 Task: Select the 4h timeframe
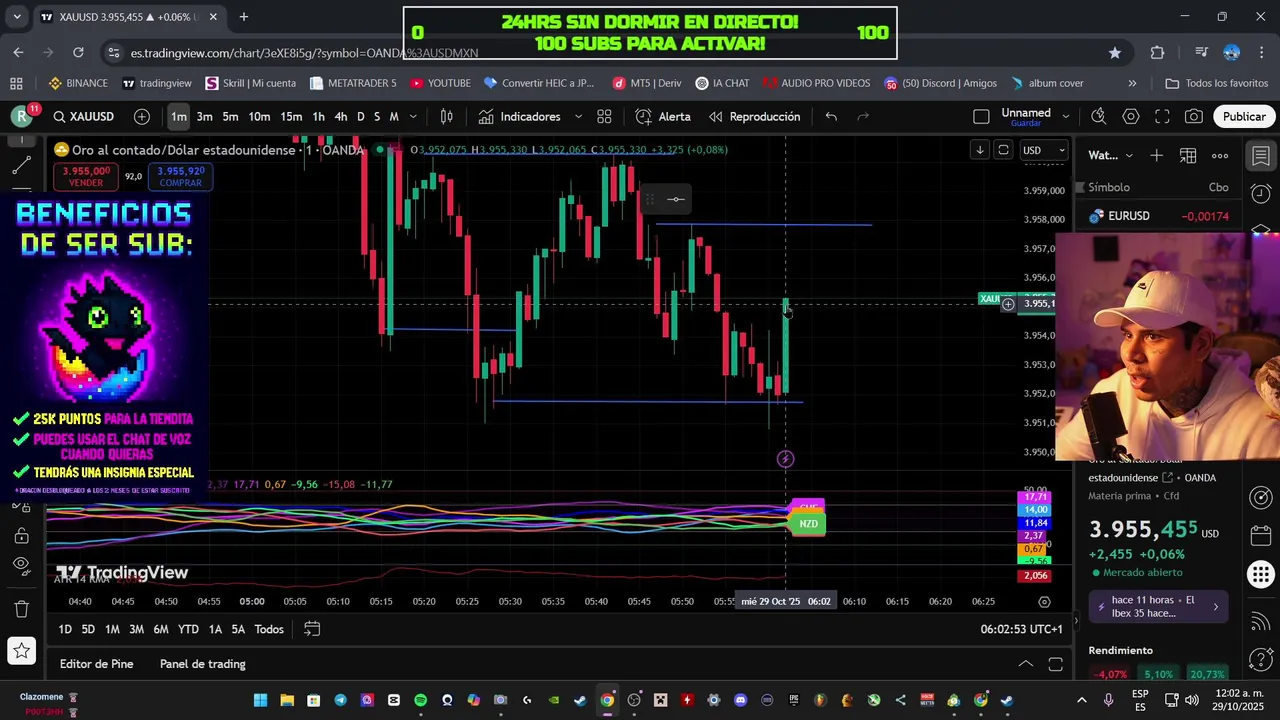341,117
